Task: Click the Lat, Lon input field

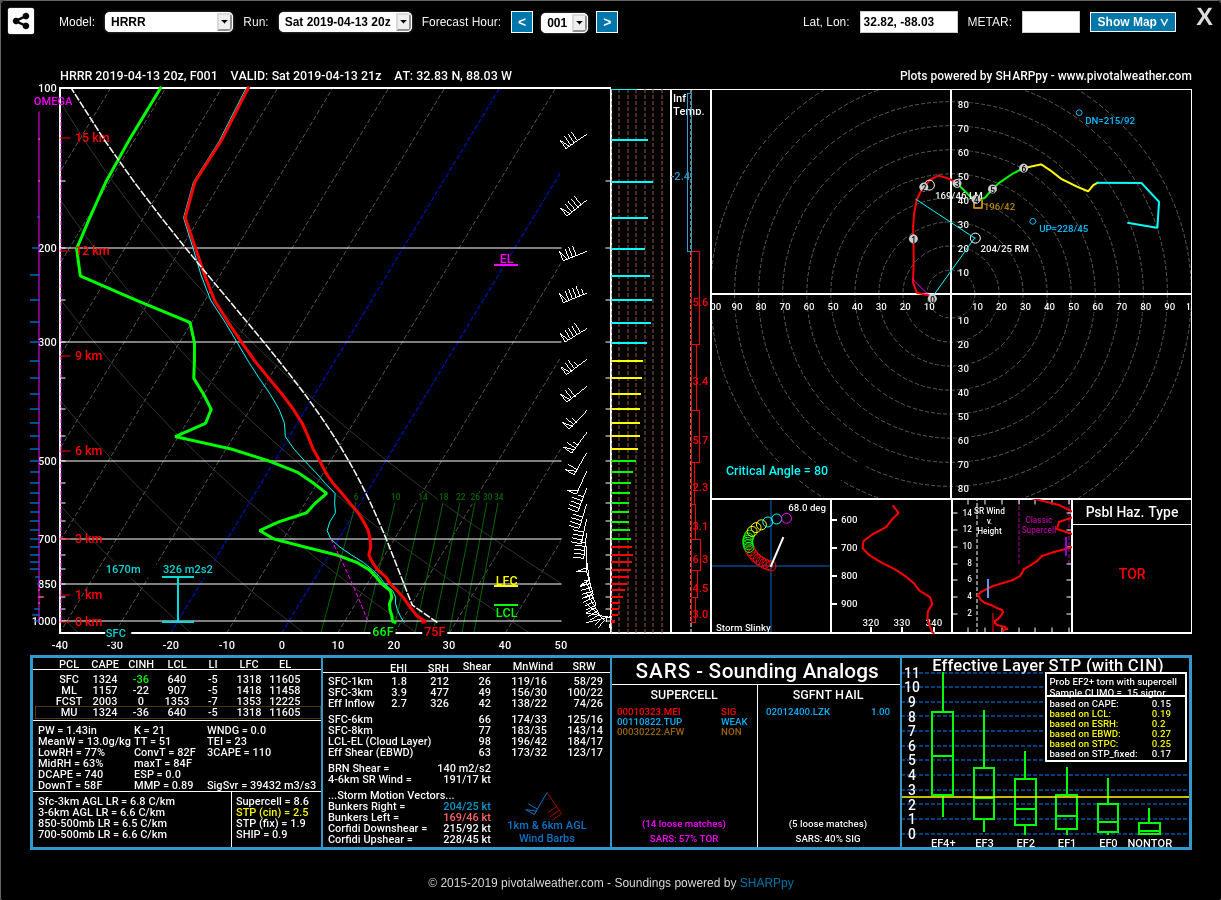Action: (908, 22)
